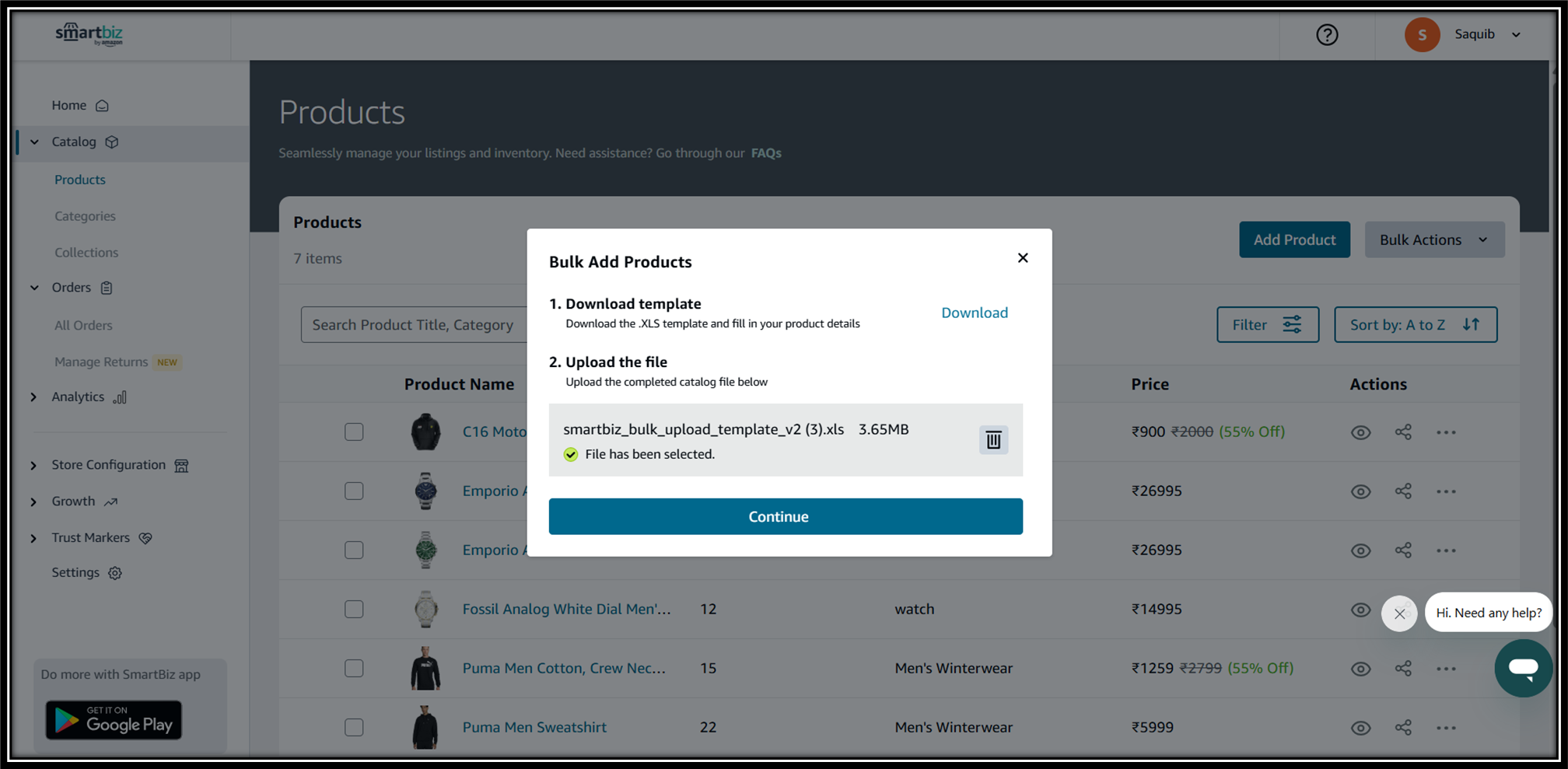Share the ₹5999 Puma Sweatshirt product

pyautogui.click(x=1403, y=727)
